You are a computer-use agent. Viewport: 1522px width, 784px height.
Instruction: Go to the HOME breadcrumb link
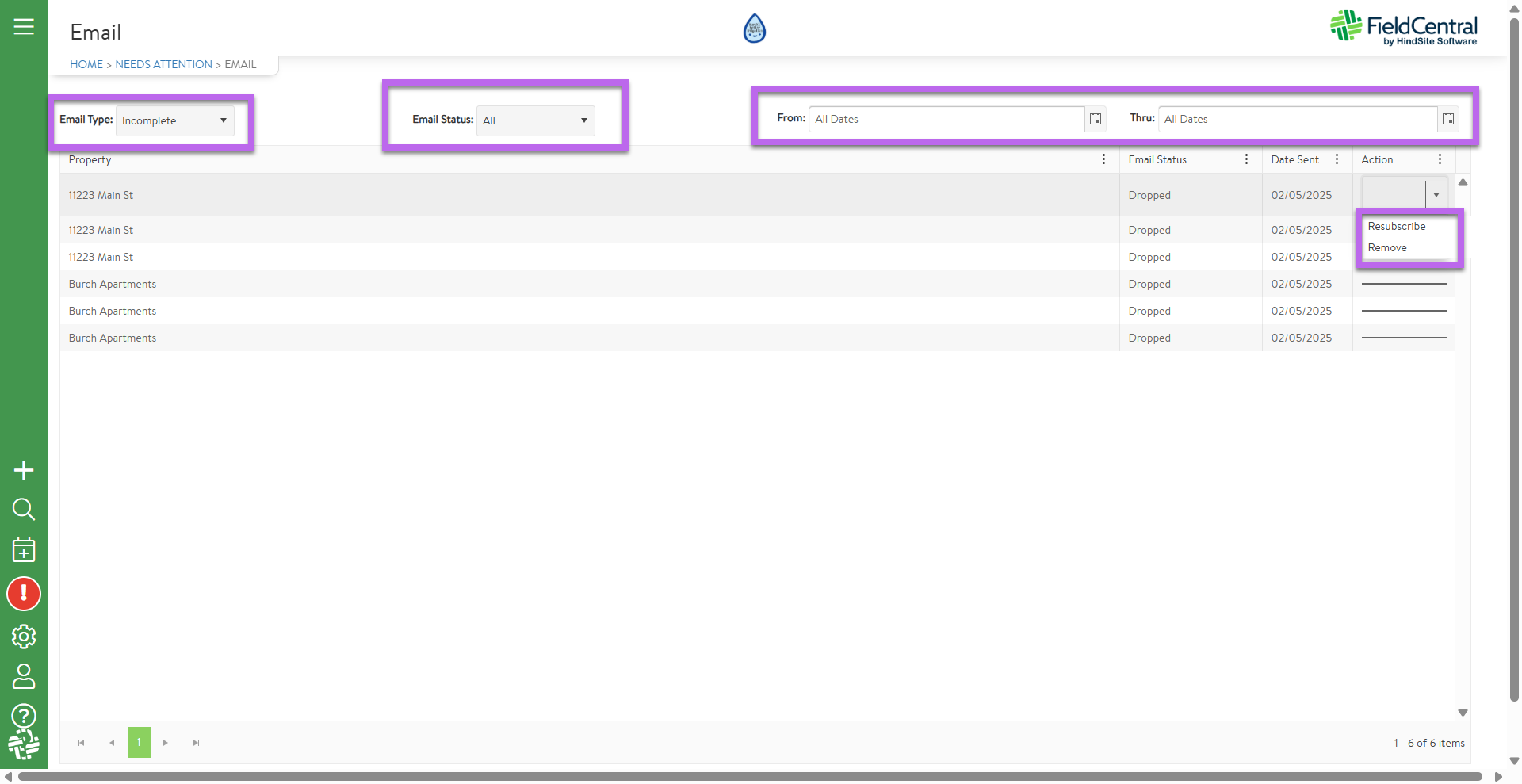click(x=86, y=64)
